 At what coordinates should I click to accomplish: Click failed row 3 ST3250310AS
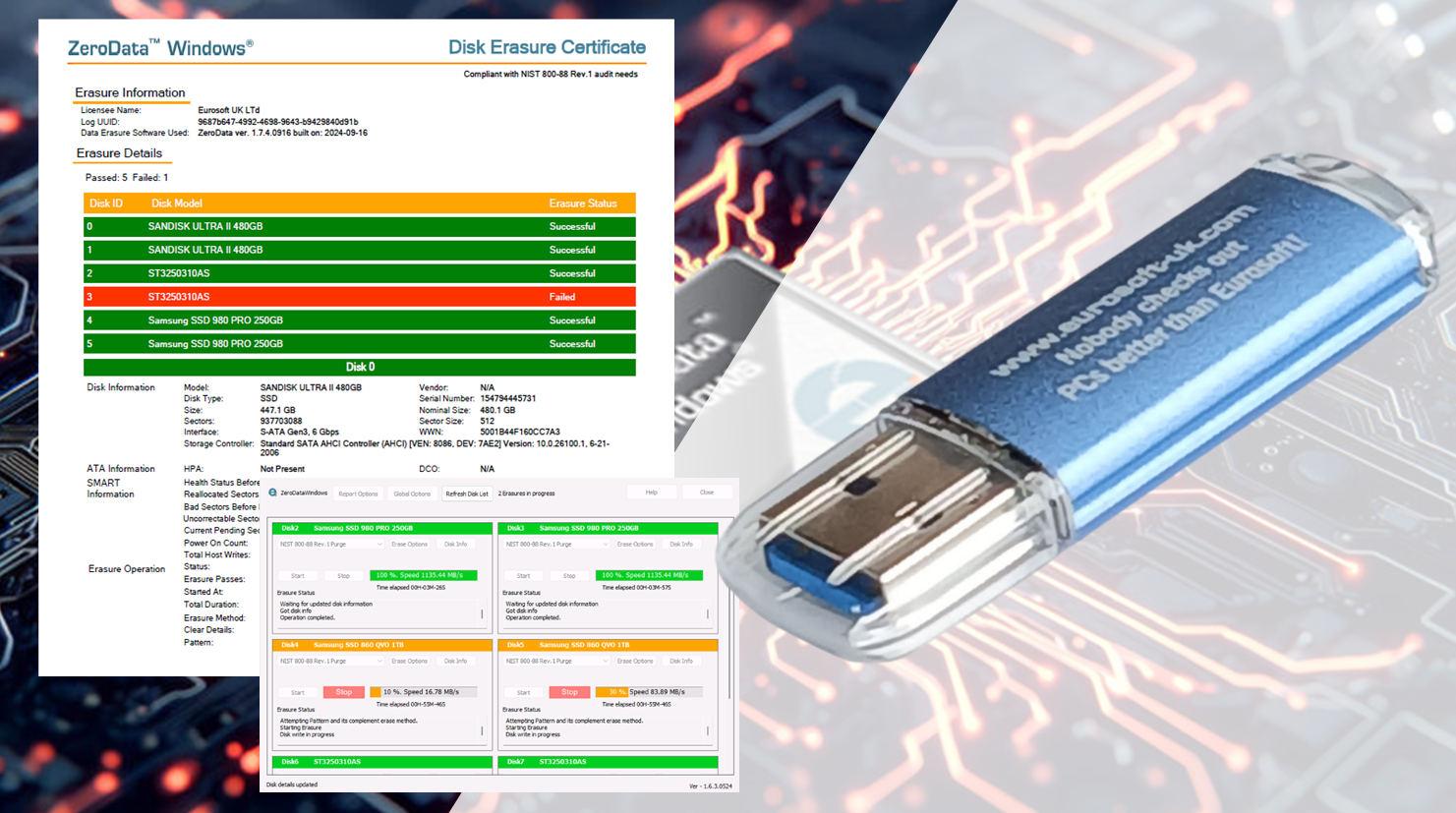click(360, 297)
